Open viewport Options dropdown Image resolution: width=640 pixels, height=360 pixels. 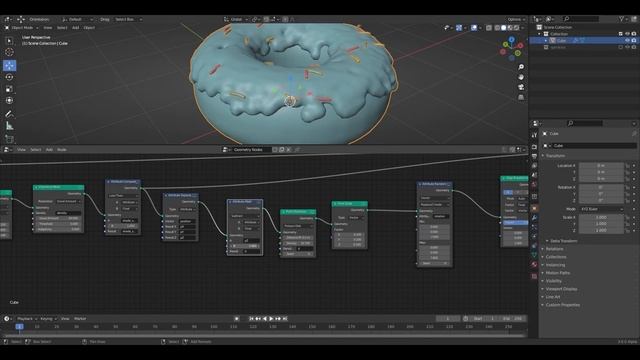coord(516,19)
